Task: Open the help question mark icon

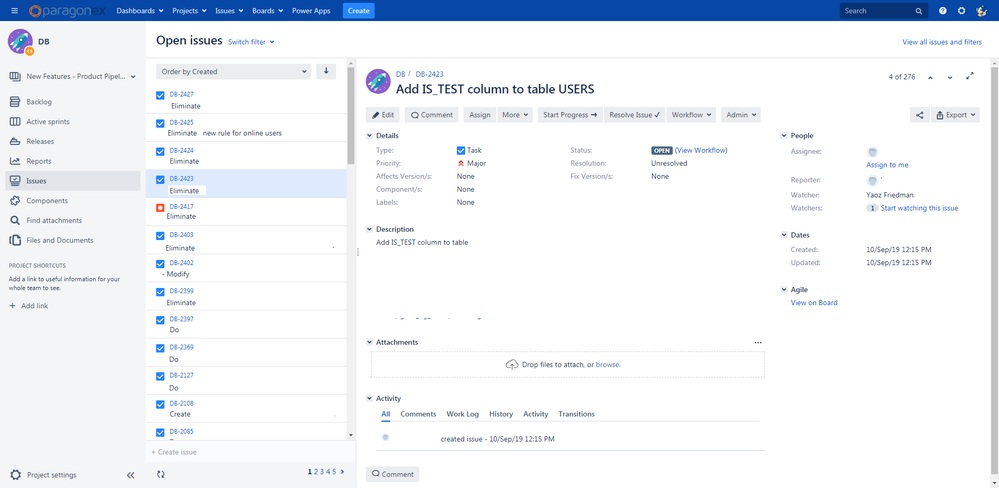Action: 943,11
